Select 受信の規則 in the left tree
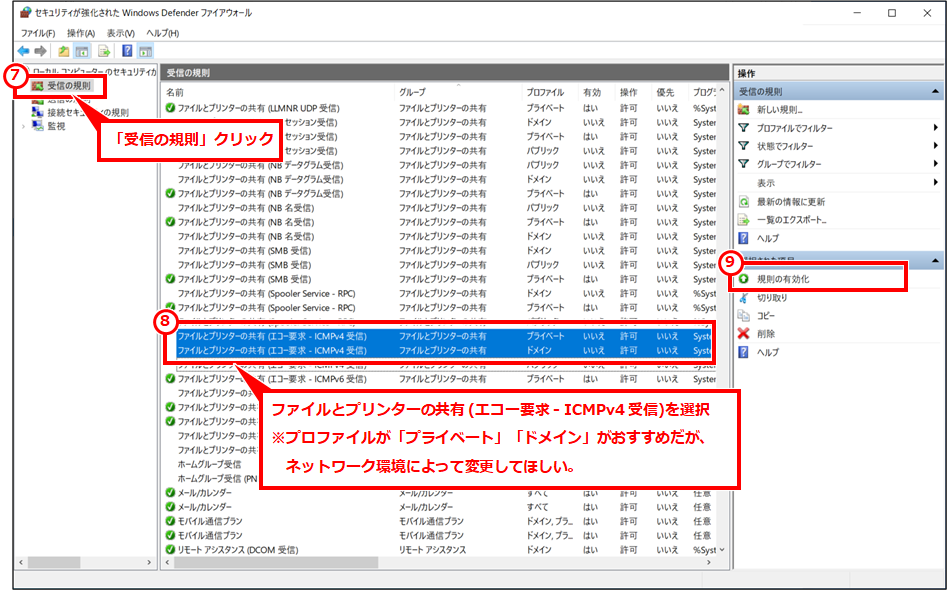This screenshot has width=947, height=590. click(69, 86)
